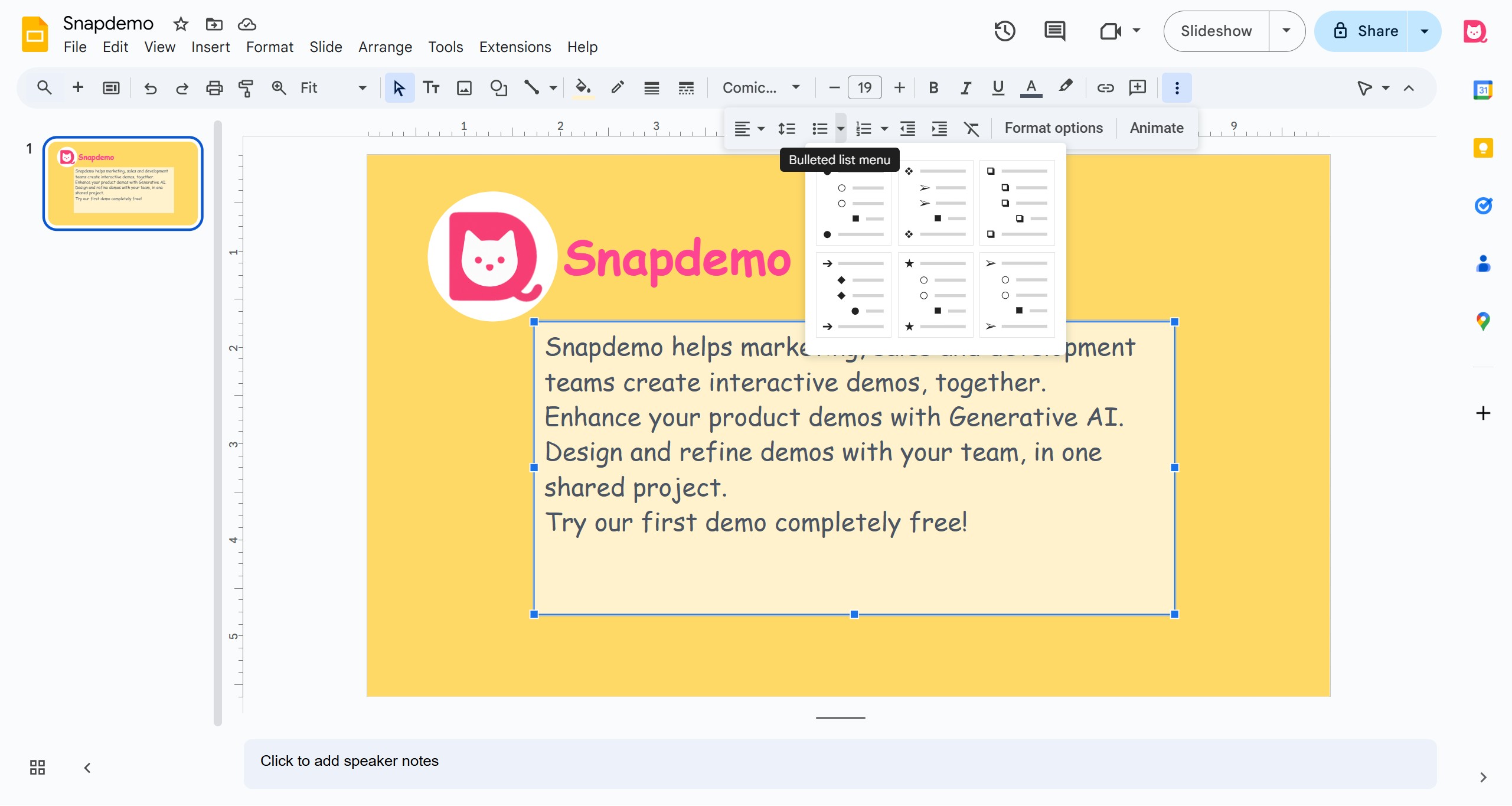This screenshot has width=1512, height=806.
Task: Toggle the numbered list button
Action: tap(864, 128)
